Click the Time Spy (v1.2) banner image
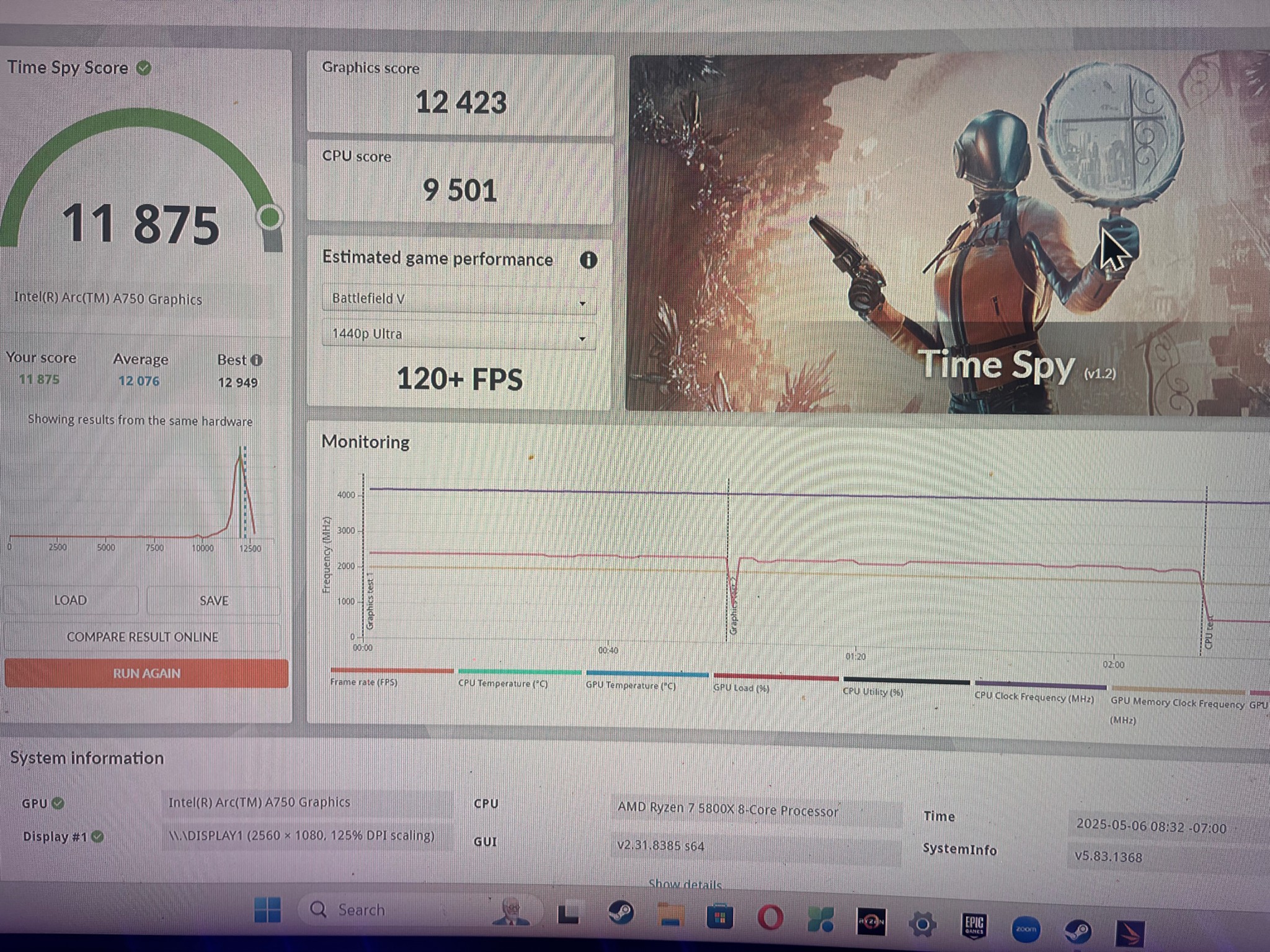The height and width of the screenshot is (952, 1270). (949, 234)
